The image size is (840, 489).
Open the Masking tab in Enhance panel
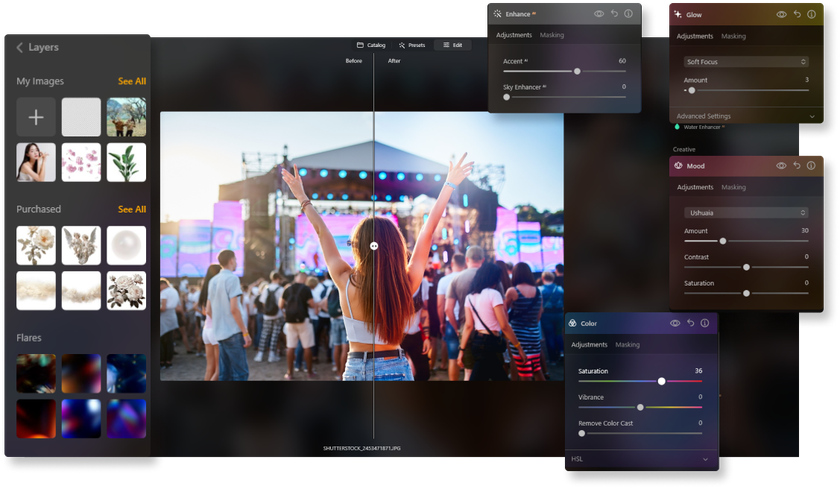(x=552, y=35)
